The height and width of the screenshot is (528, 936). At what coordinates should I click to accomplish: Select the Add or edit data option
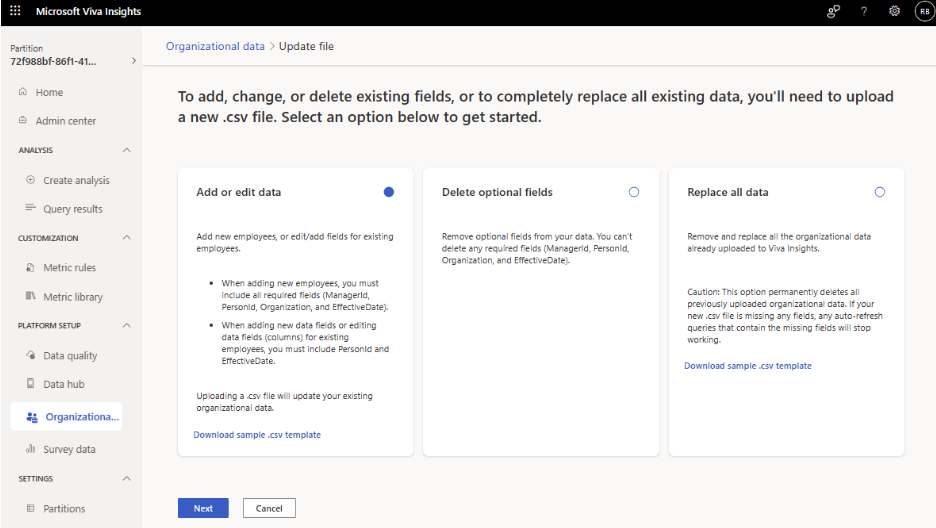click(x=389, y=192)
